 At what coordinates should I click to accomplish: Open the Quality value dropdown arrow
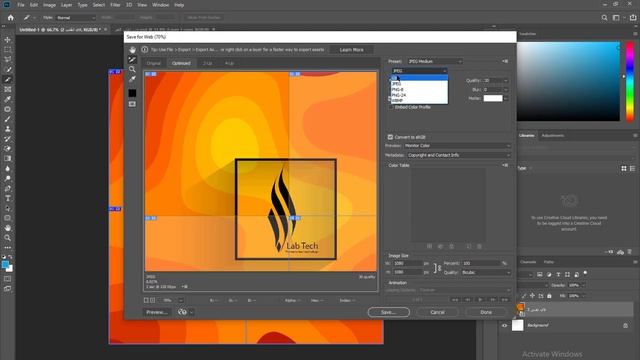506,80
